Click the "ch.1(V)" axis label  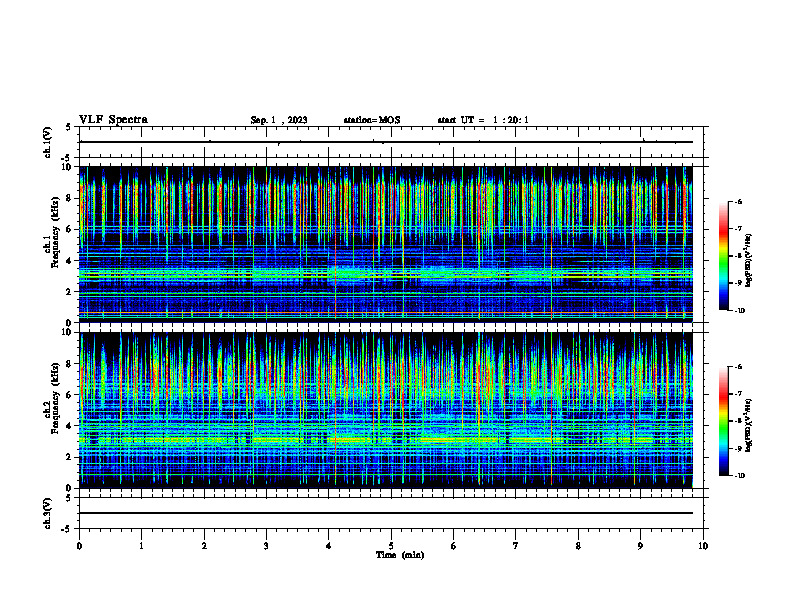(x=48, y=142)
